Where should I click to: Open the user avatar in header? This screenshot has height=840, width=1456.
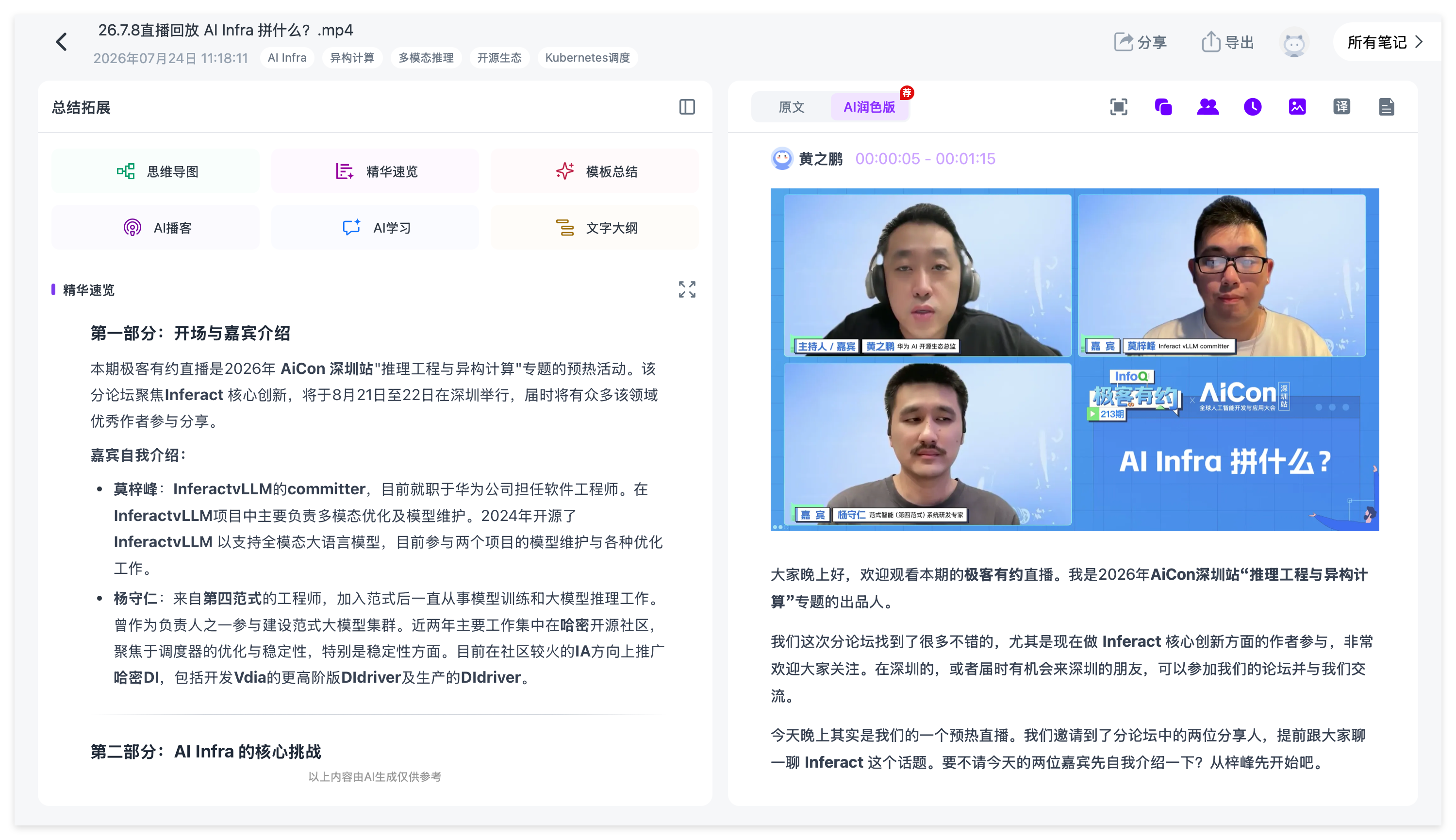coord(1293,43)
